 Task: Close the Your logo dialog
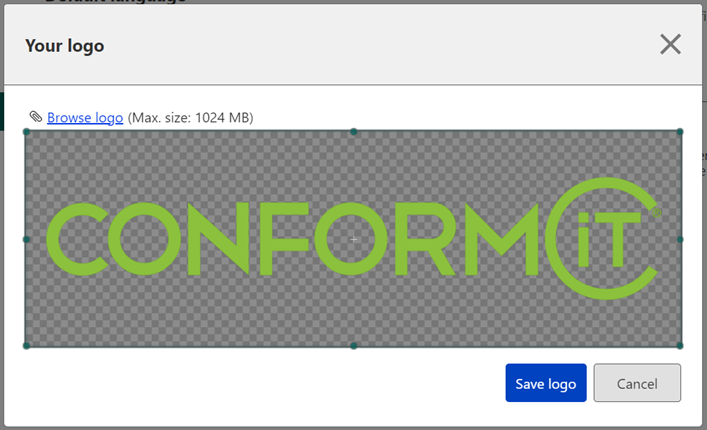tap(670, 44)
